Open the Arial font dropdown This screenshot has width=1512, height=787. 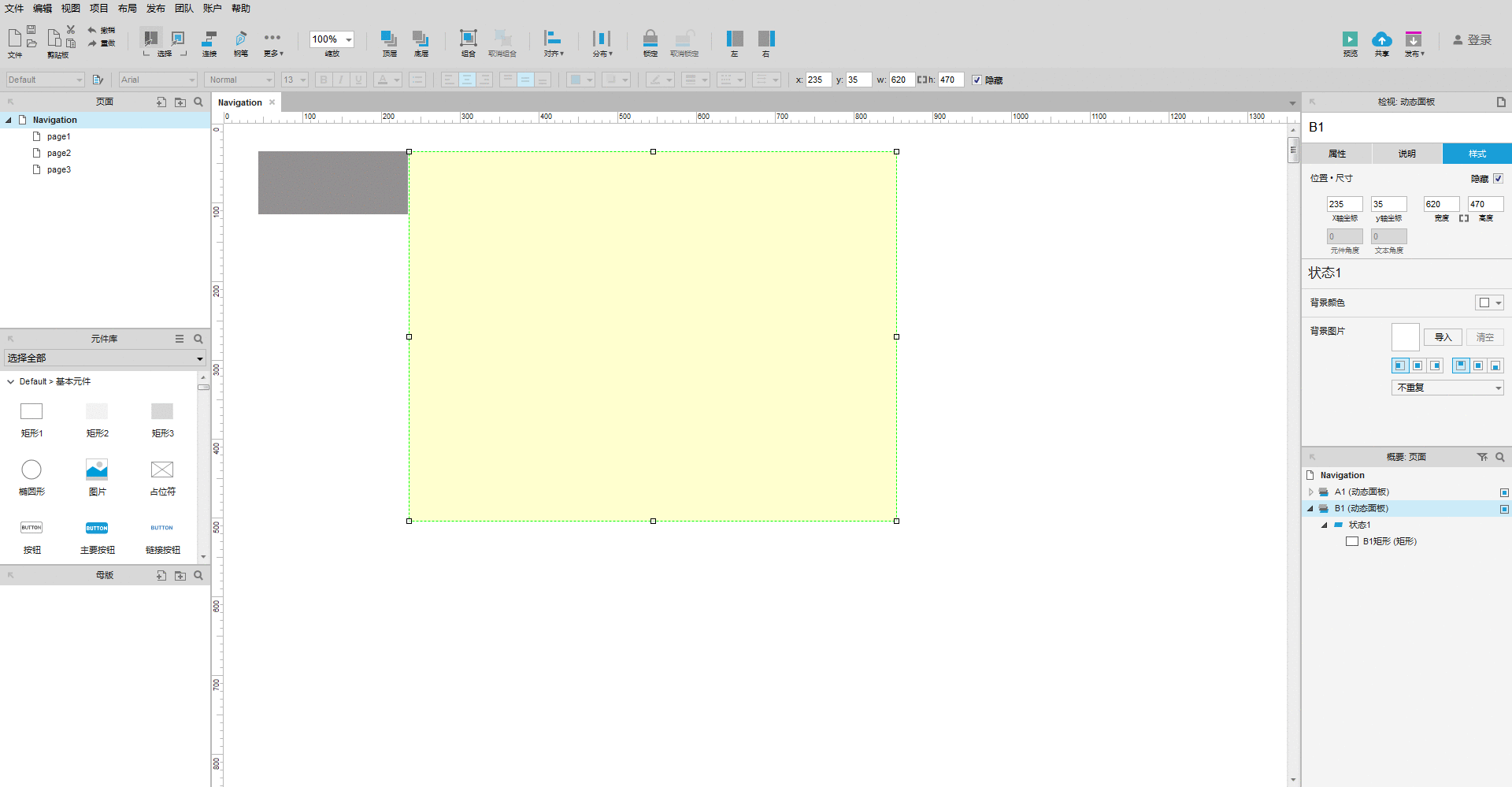coord(157,80)
